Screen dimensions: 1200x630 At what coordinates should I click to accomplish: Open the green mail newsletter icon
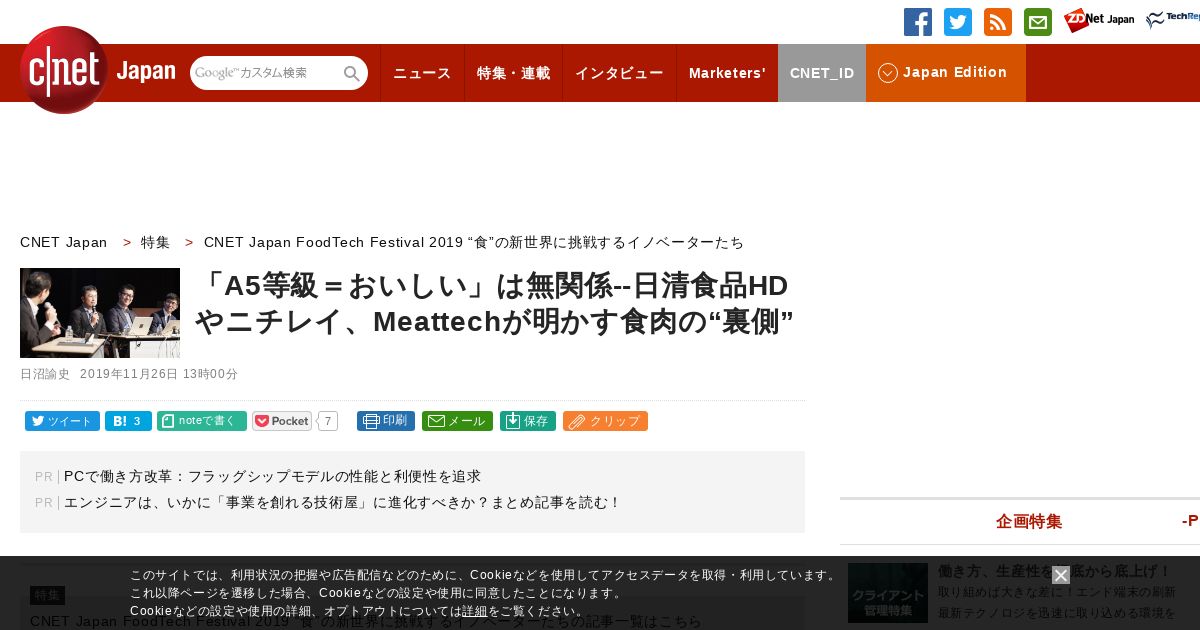coord(1038,22)
